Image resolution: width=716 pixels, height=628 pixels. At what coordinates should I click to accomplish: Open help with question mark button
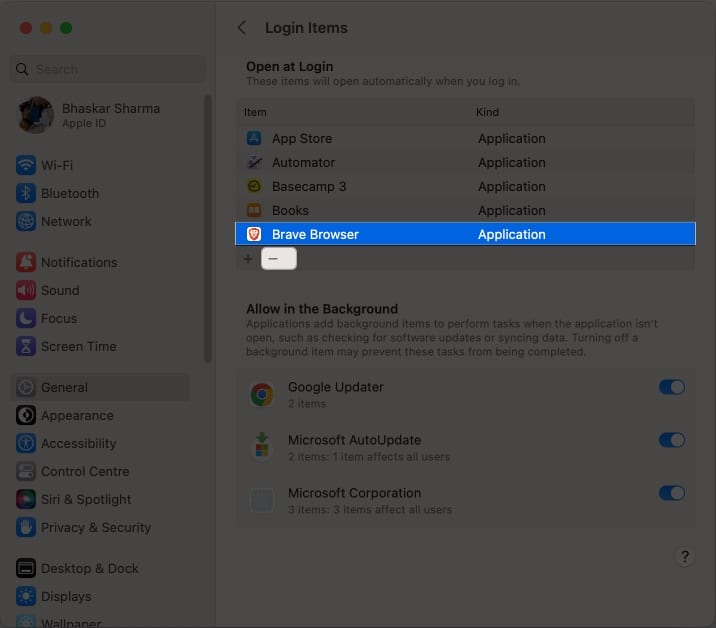pos(684,556)
